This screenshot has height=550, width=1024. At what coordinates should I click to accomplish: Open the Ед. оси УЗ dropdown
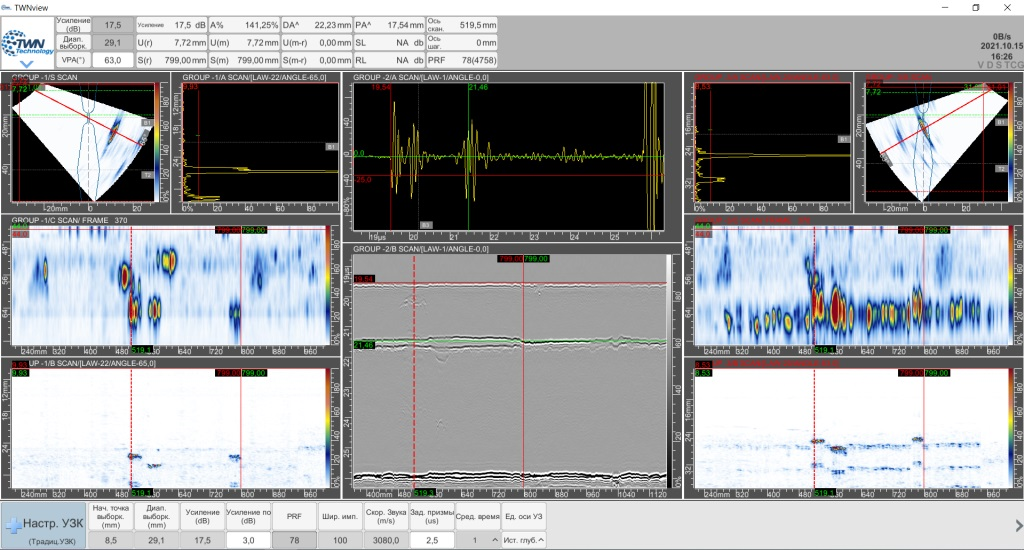[x=524, y=540]
